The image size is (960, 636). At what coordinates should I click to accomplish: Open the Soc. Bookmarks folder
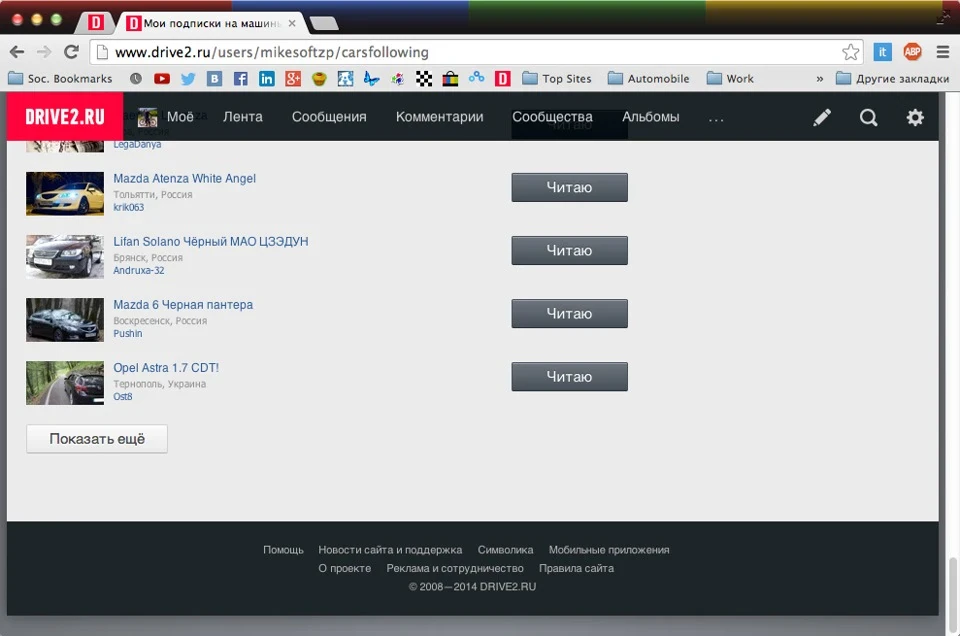61,78
